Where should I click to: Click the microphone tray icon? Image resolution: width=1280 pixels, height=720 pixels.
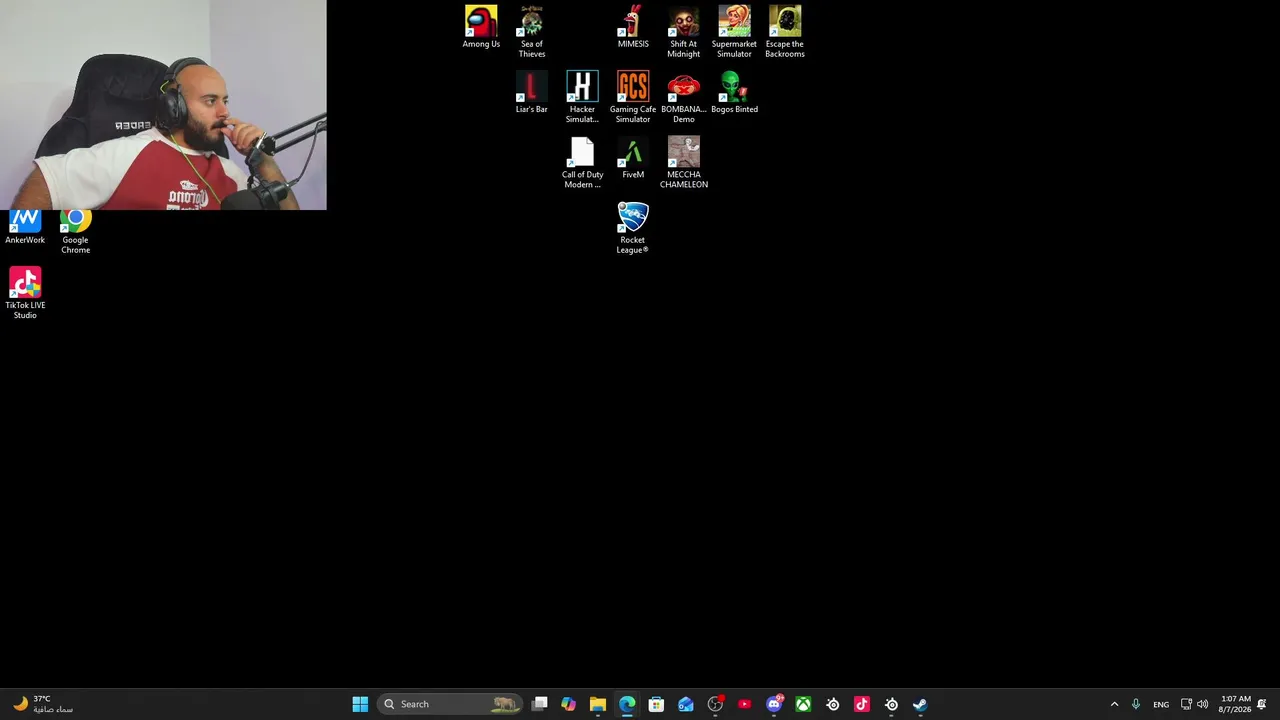[1135, 704]
